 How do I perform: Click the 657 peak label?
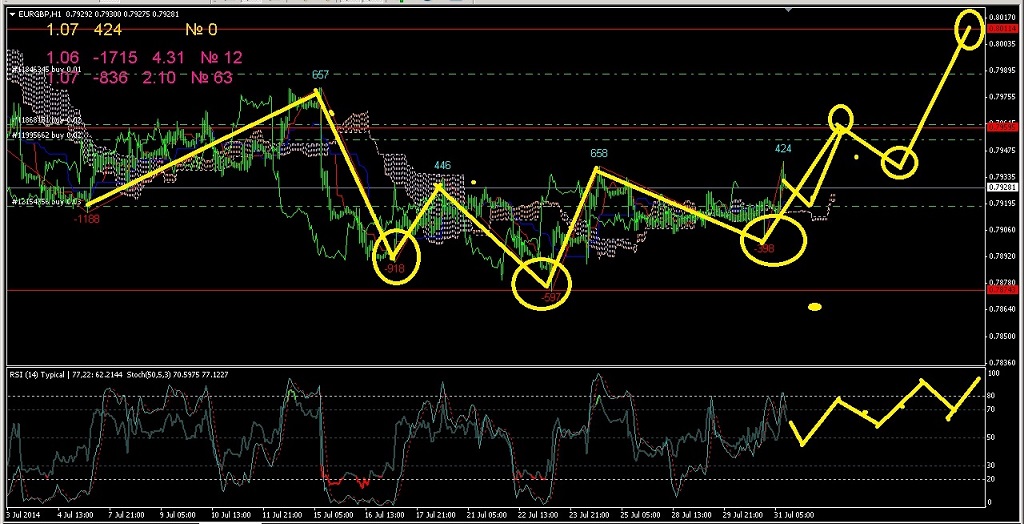pos(320,75)
